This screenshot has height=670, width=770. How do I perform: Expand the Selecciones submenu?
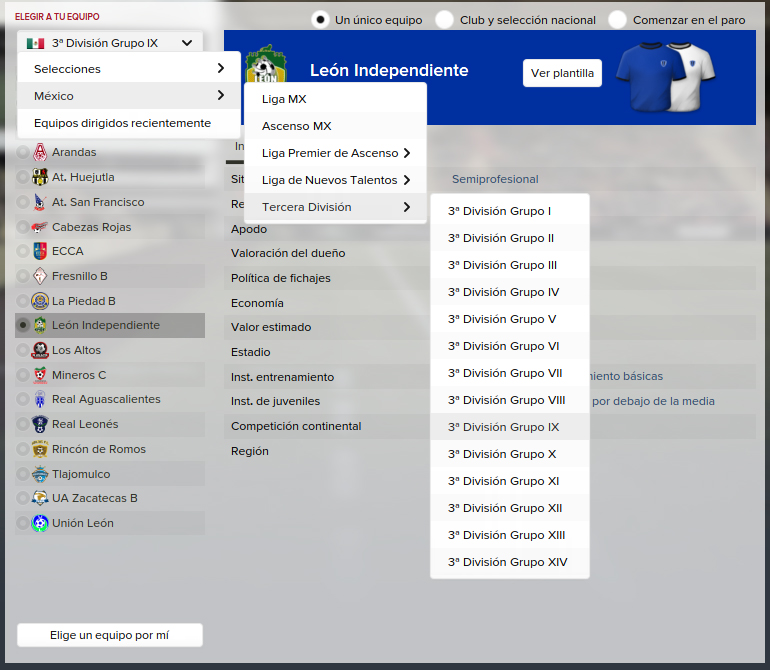coord(129,69)
